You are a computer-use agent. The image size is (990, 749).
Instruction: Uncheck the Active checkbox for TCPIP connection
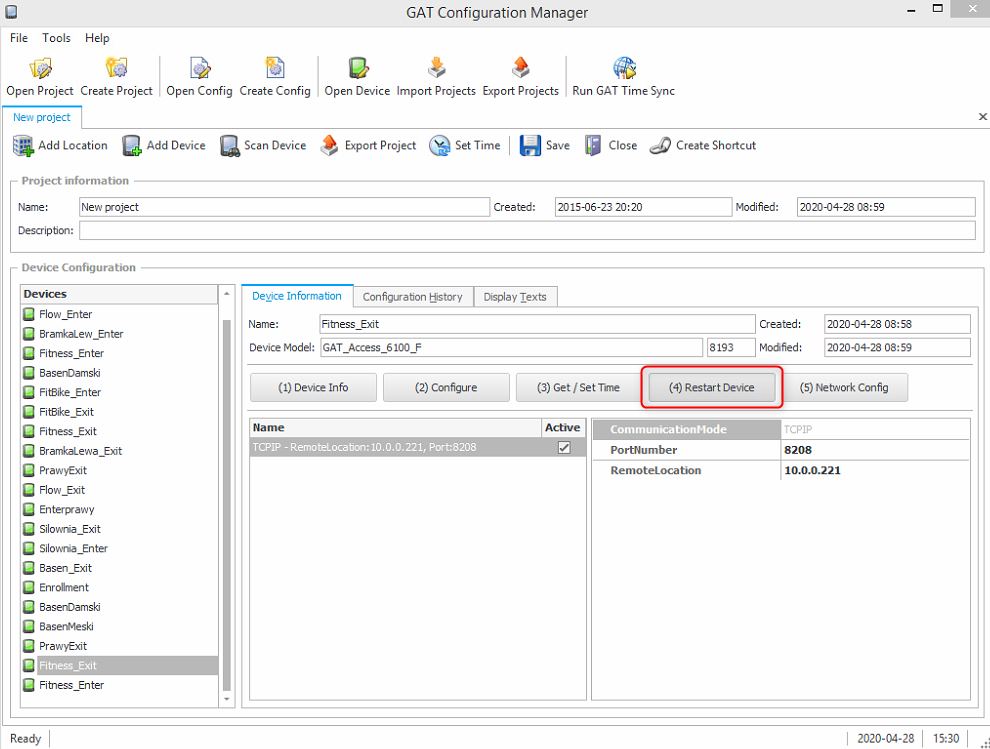tap(564, 448)
